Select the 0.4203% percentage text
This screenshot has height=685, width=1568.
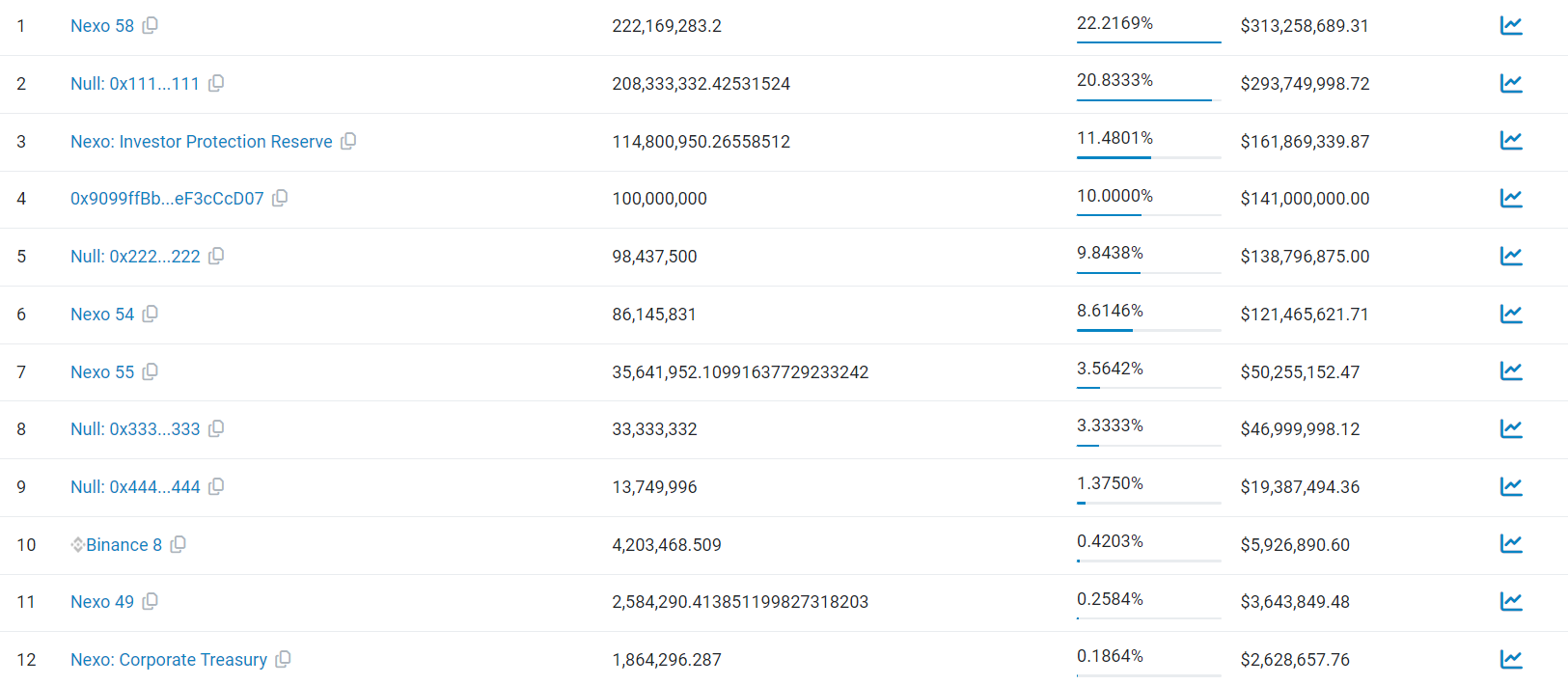pos(1110,541)
